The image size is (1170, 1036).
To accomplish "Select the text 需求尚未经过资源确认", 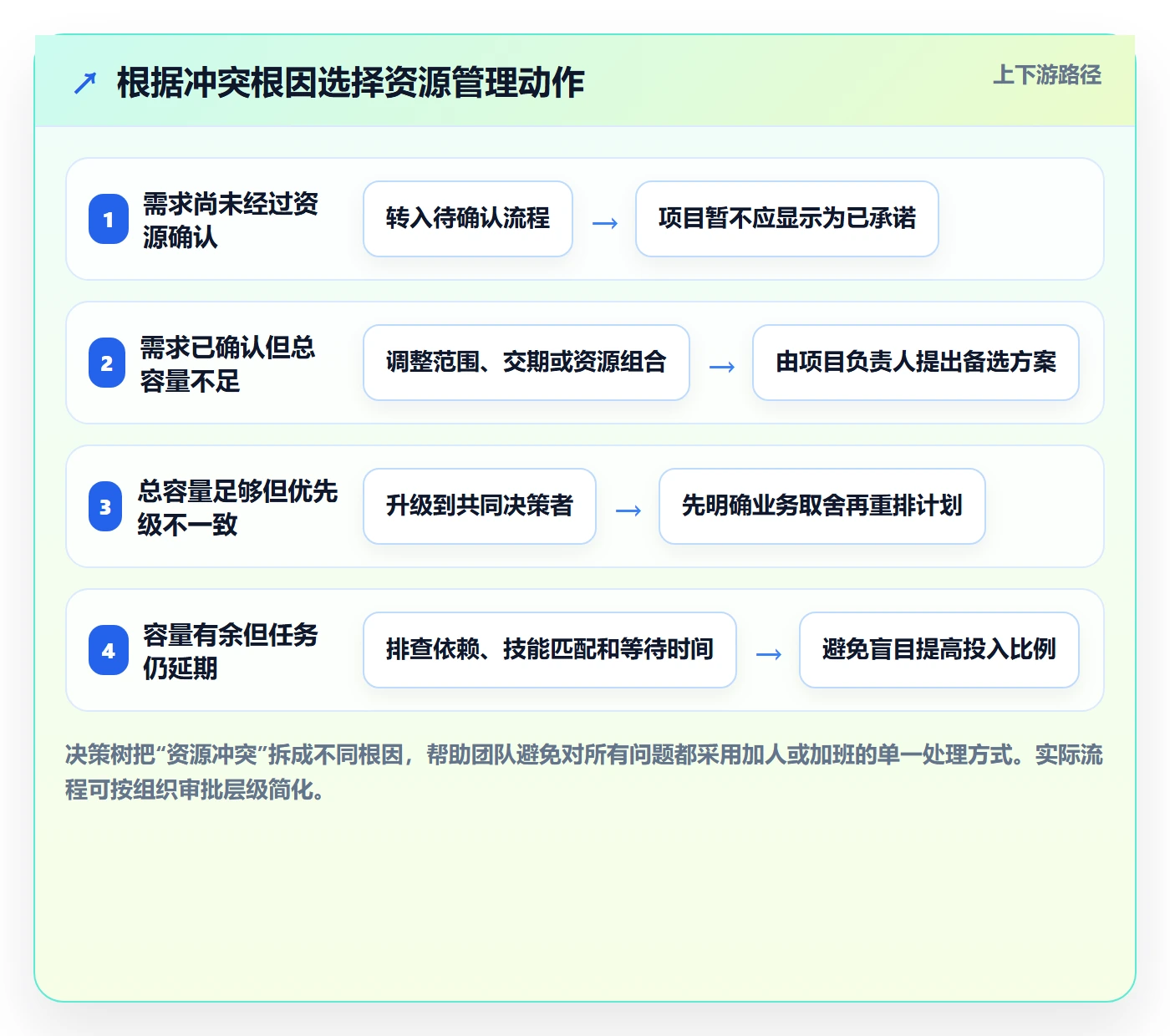I will 231,220.
